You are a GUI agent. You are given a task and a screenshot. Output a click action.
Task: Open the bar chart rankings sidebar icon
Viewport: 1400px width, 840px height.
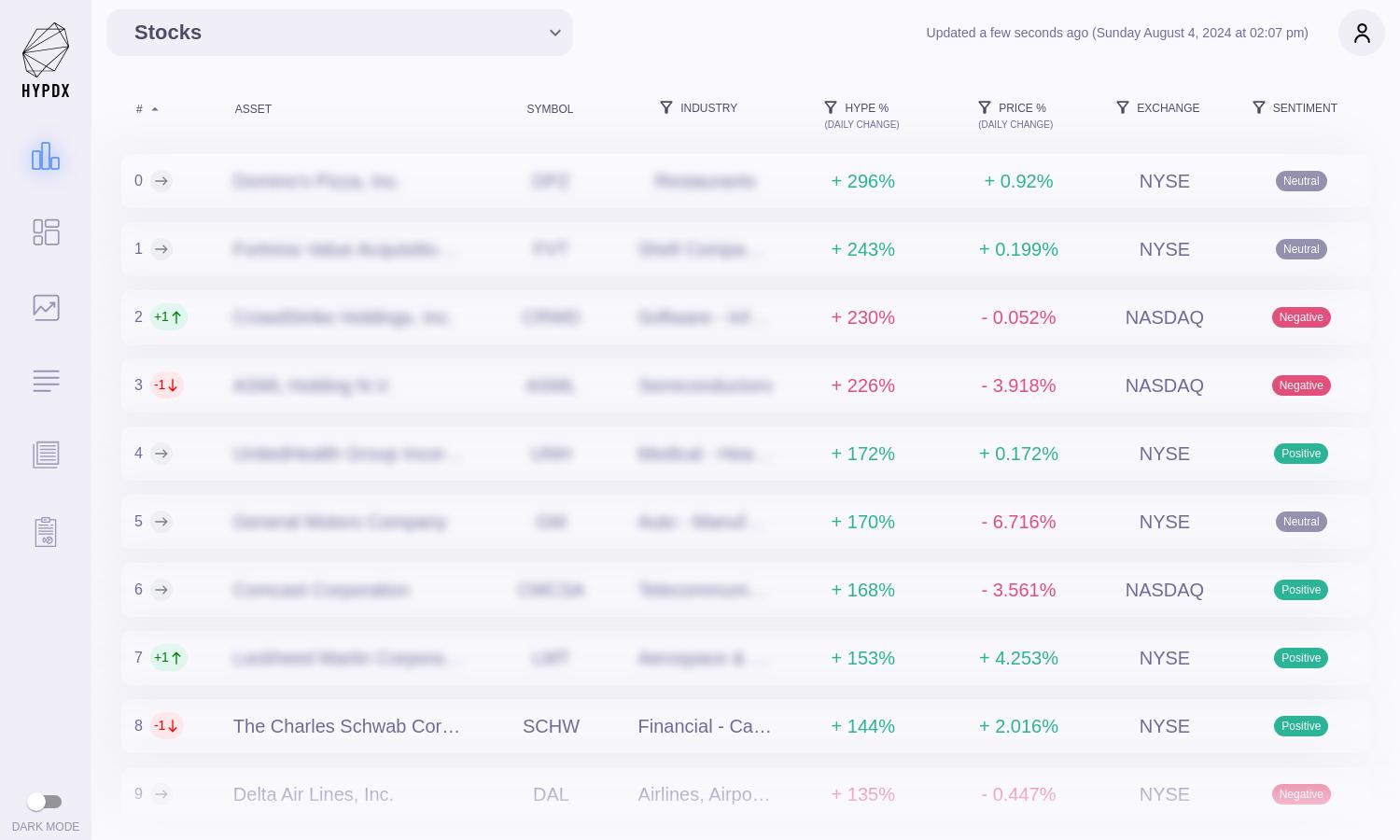click(x=46, y=156)
